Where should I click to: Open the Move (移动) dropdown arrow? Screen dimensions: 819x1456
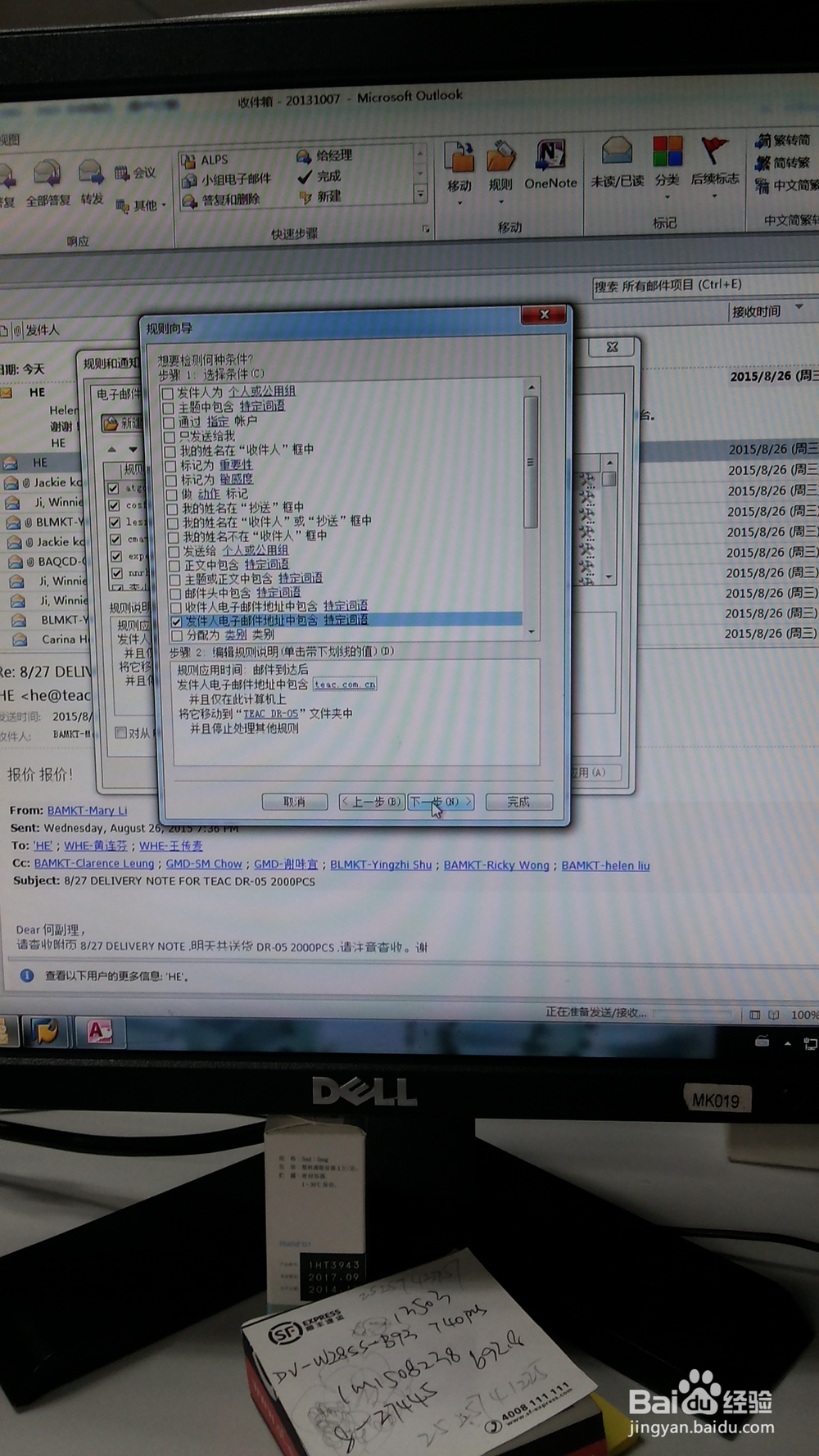click(459, 202)
